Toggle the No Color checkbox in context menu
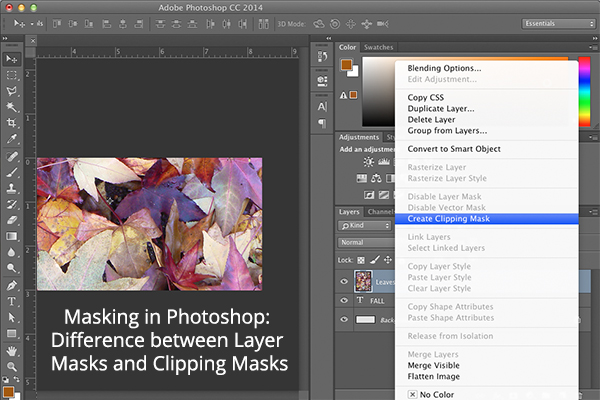 pos(412,394)
